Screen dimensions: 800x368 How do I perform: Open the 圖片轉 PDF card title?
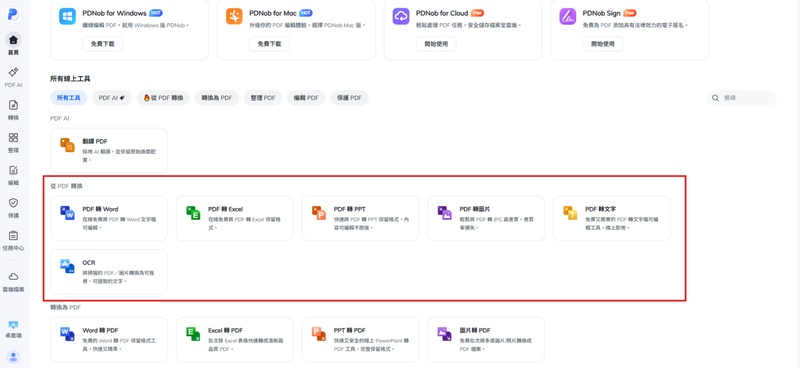pos(475,331)
